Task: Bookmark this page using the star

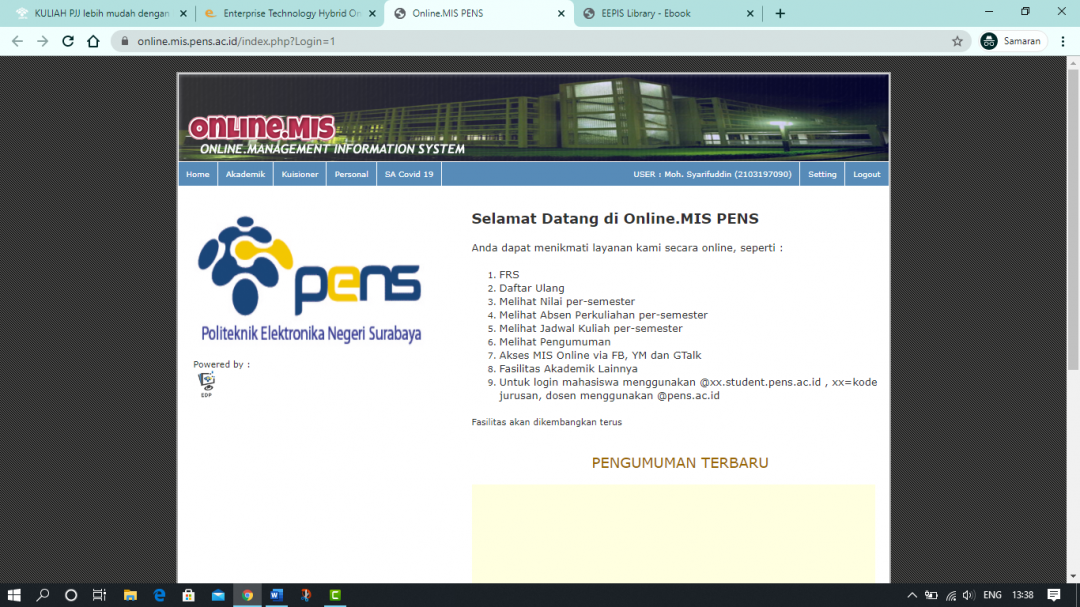Action: point(957,41)
